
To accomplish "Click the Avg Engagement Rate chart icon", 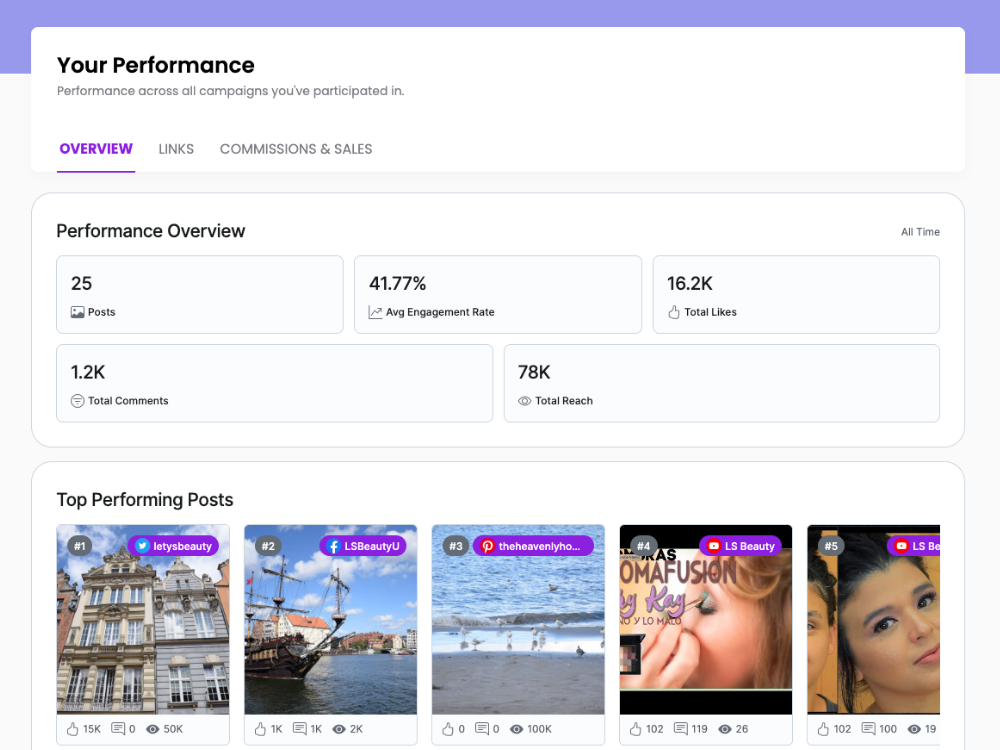I will 376,312.
